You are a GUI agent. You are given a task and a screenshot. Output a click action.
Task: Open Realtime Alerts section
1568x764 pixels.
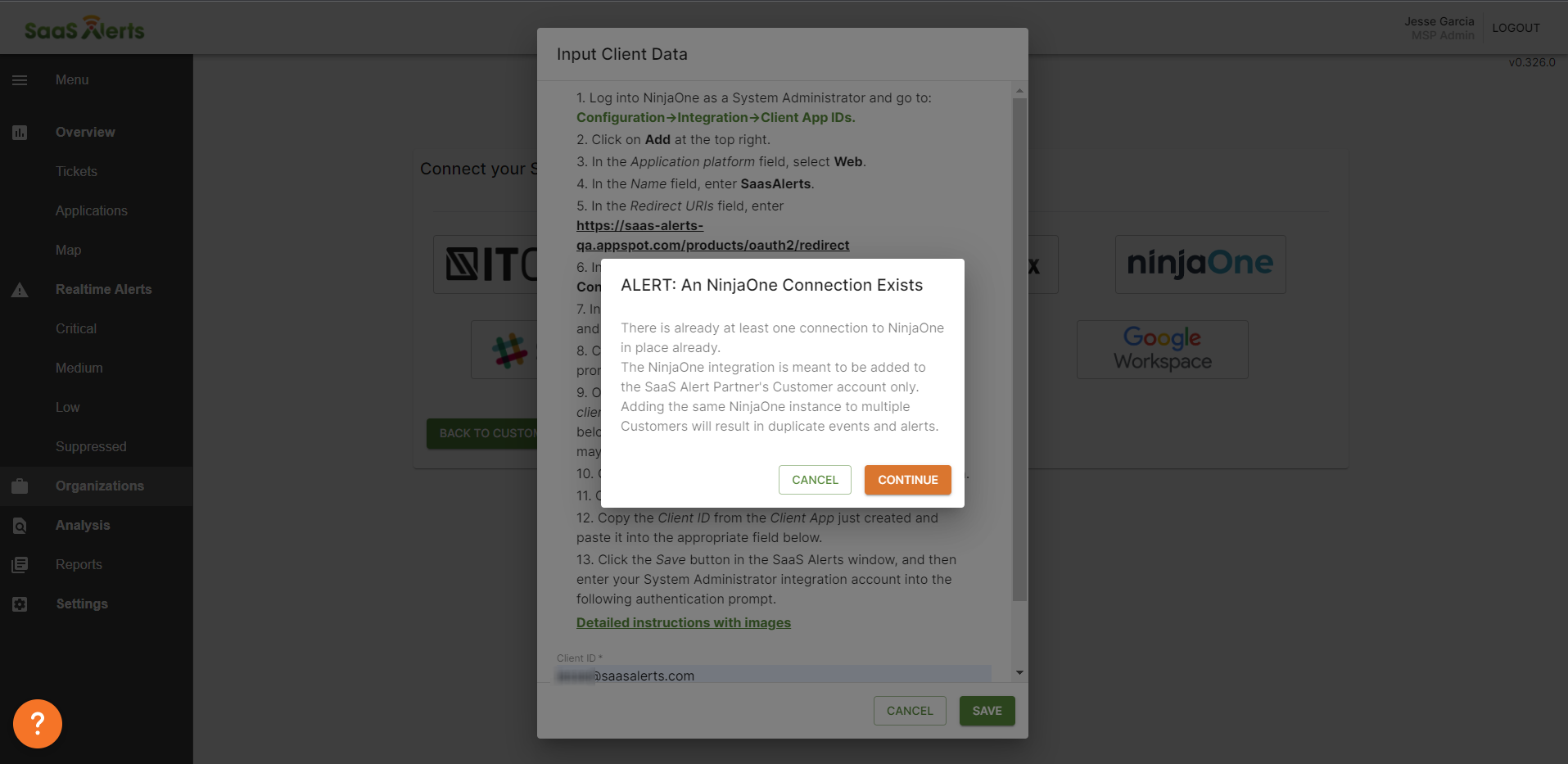(104, 290)
